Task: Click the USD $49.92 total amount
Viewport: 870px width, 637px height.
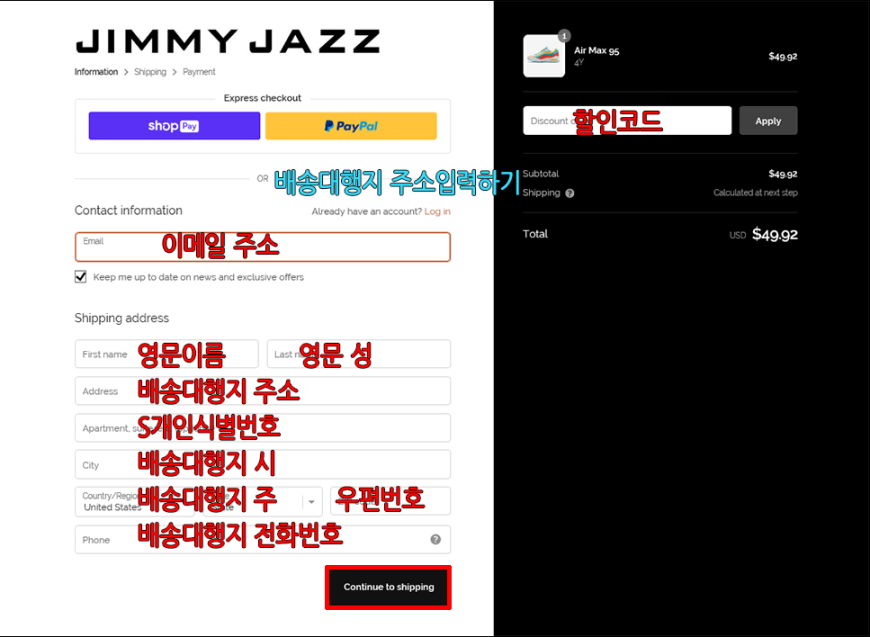Action: pyautogui.click(x=763, y=234)
